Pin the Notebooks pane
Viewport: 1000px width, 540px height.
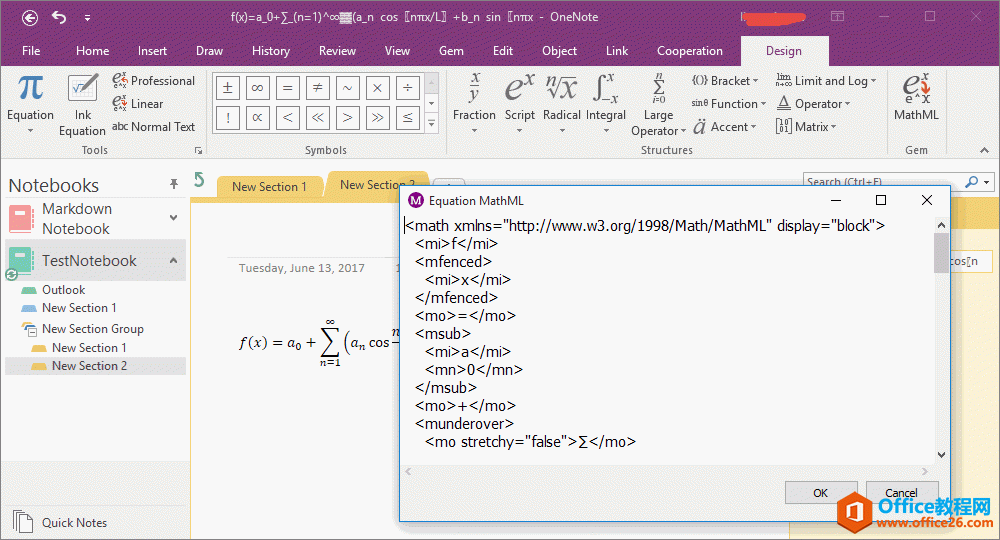(x=173, y=184)
